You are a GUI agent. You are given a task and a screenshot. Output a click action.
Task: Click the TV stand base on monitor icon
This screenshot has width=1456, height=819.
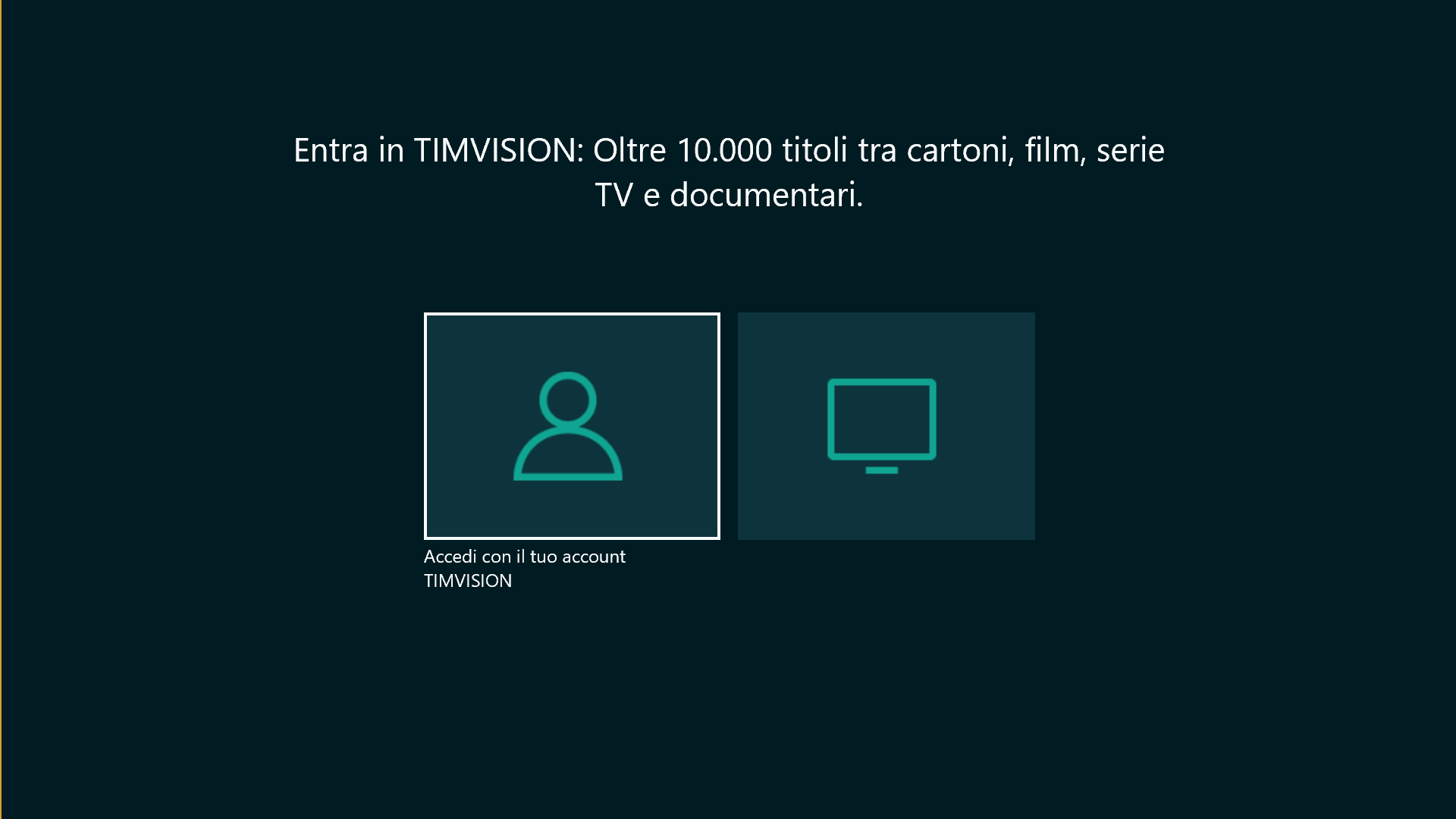click(881, 470)
